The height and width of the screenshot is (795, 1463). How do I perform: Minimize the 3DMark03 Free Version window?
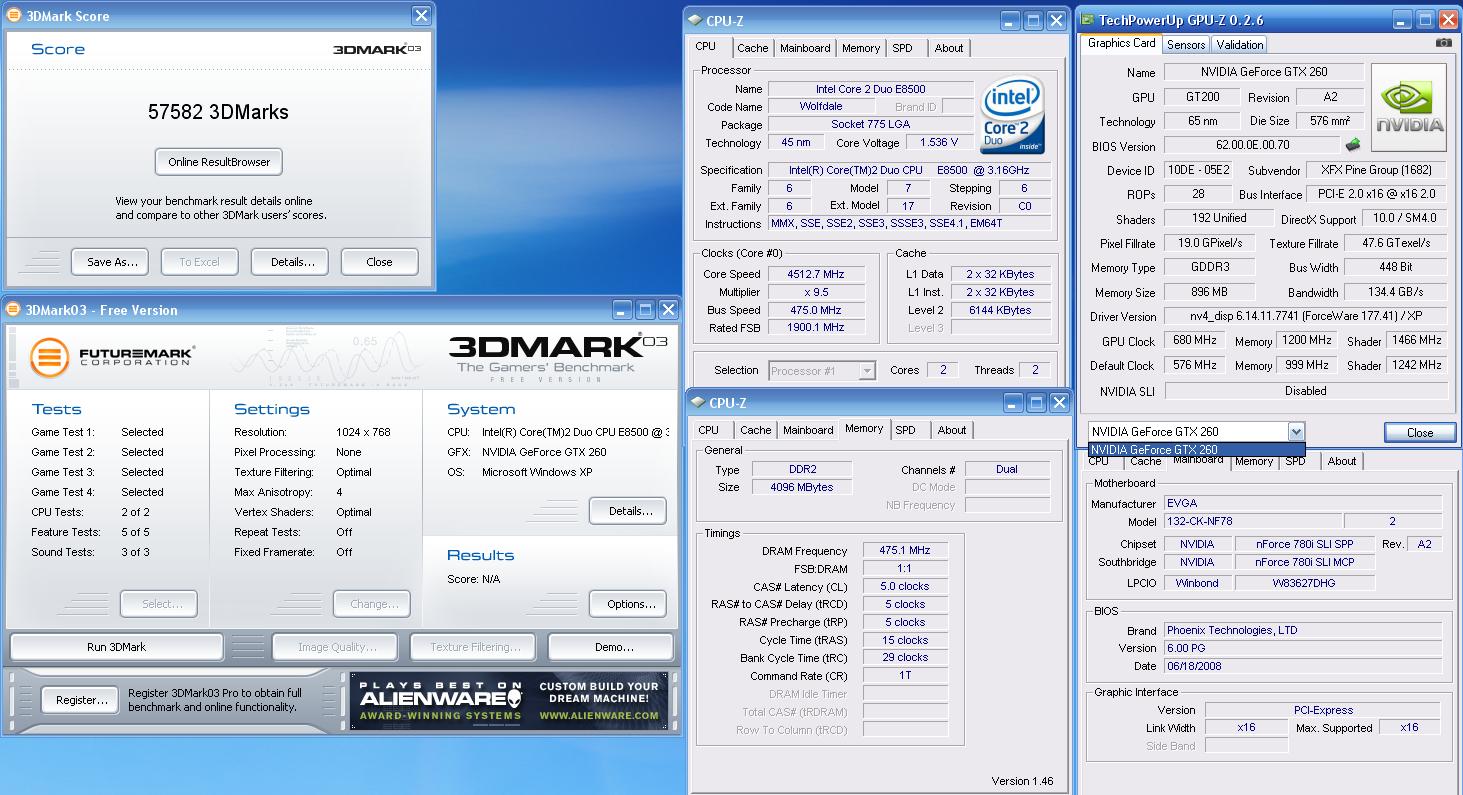(x=622, y=310)
